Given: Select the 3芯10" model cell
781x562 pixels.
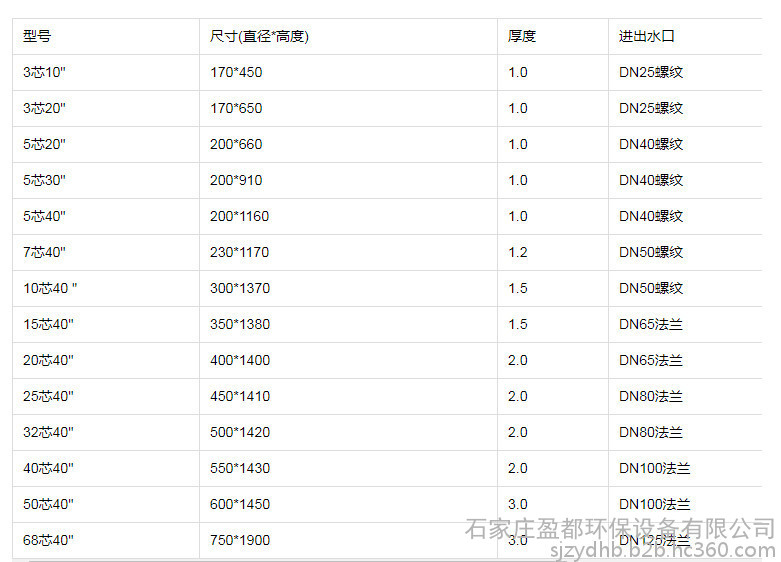Looking at the screenshot, I should coord(45,72).
